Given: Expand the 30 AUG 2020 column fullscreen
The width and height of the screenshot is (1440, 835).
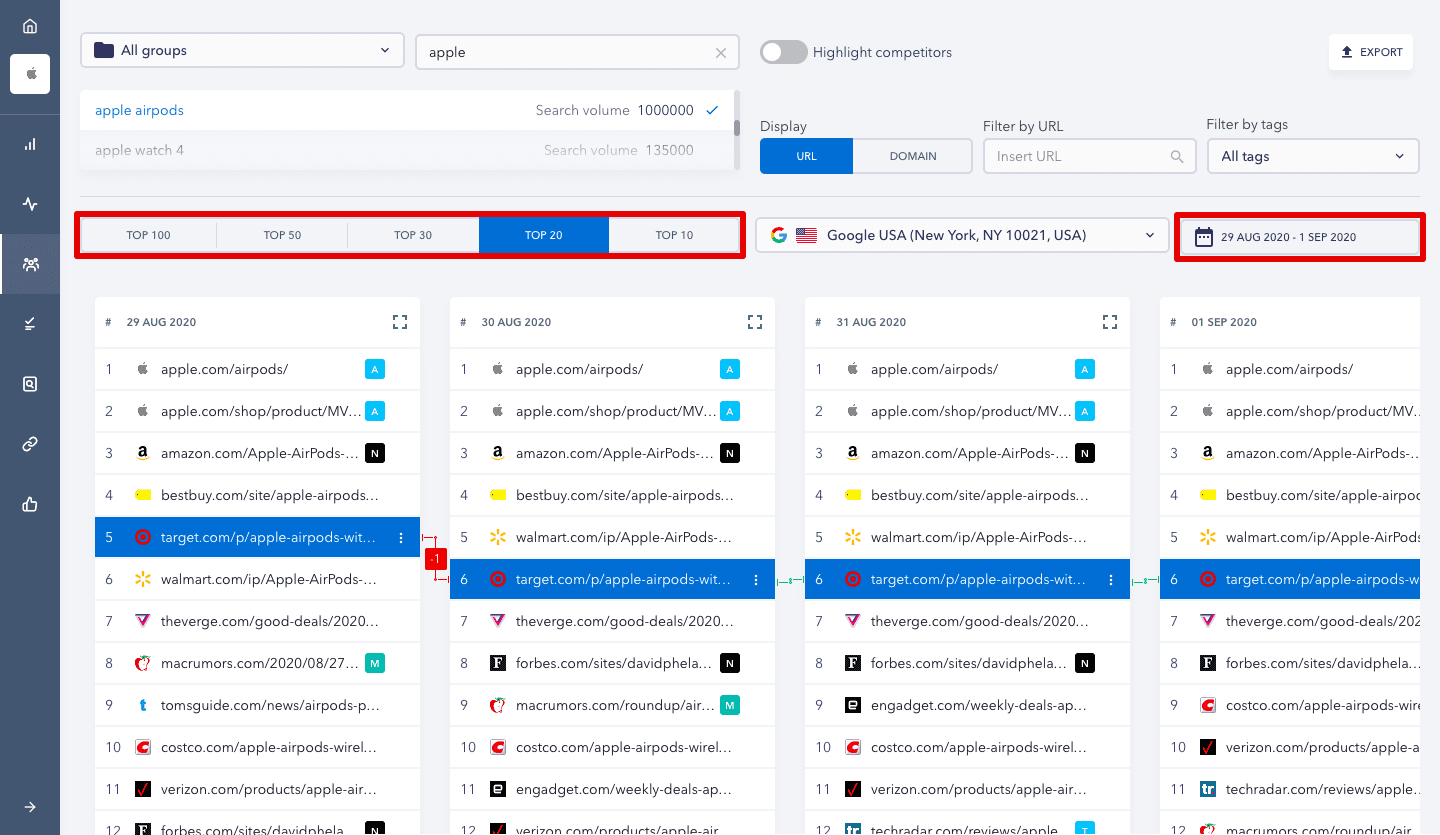Looking at the screenshot, I should coord(755,322).
